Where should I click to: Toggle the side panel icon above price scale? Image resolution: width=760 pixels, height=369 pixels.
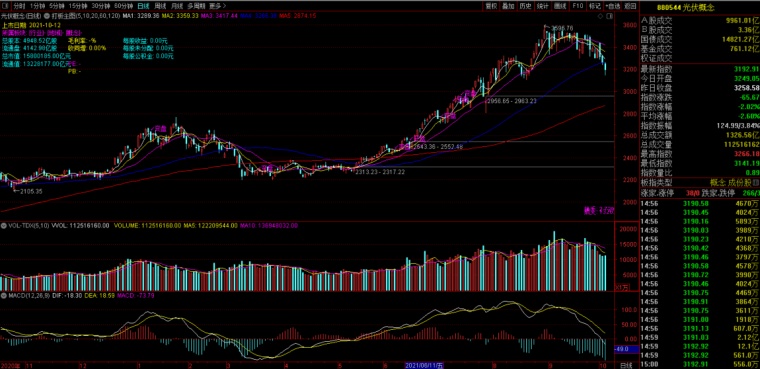click(609, 16)
